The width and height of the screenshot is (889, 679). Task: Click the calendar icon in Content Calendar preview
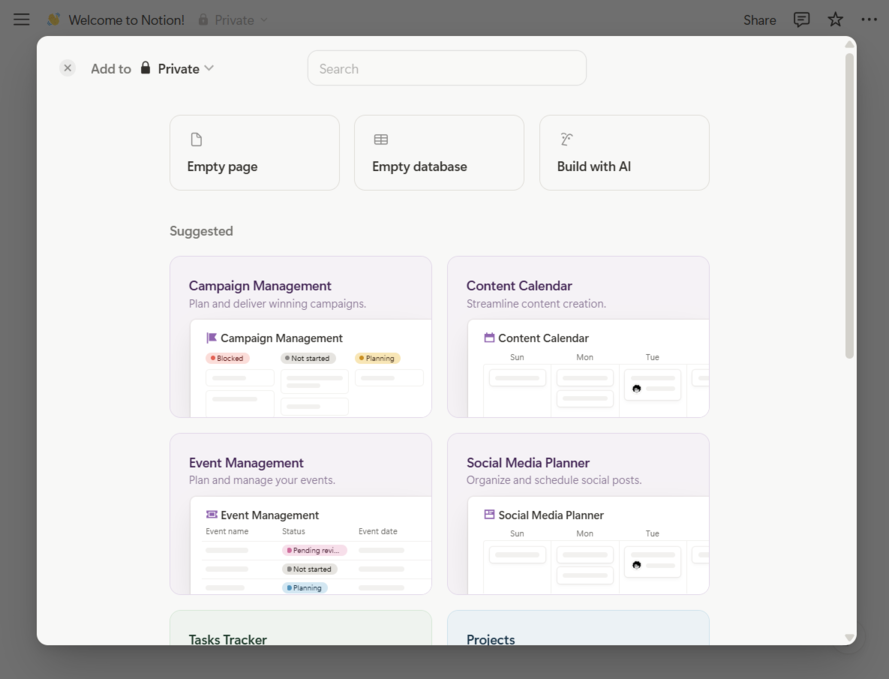click(x=489, y=338)
